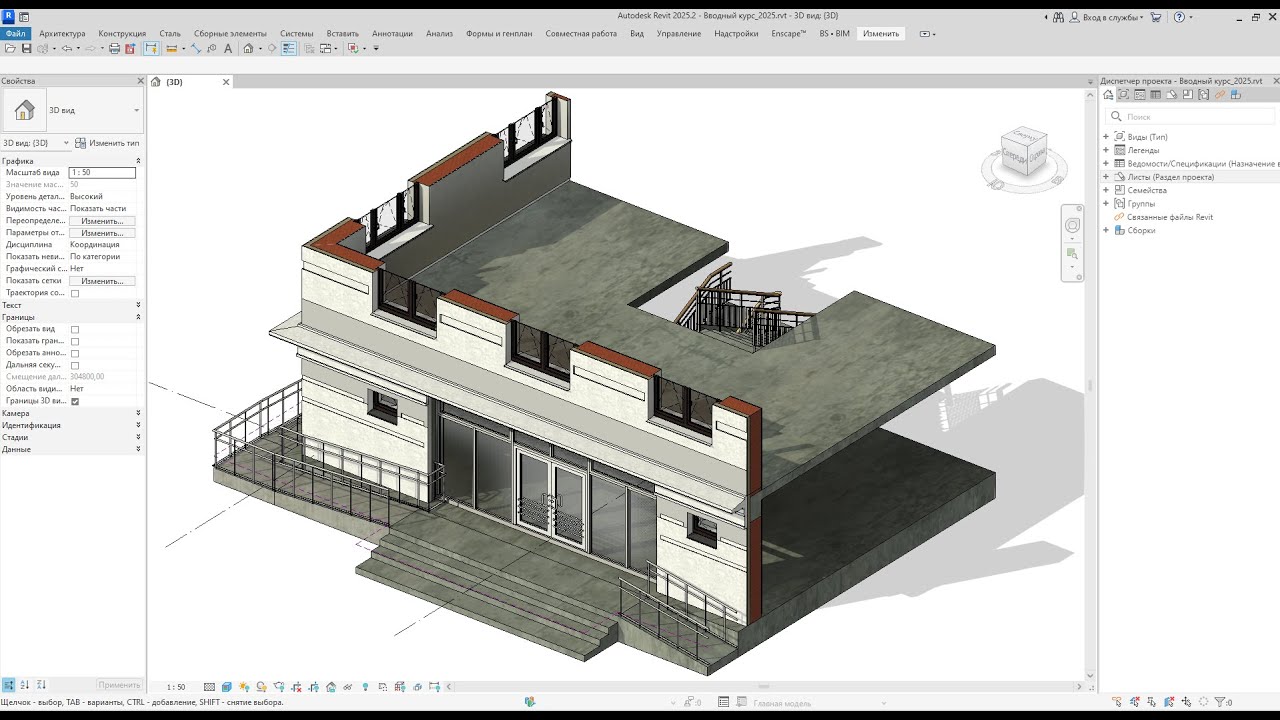This screenshot has height=720, width=1280.
Task: Print the view using the printer icon
Action: coord(114,48)
